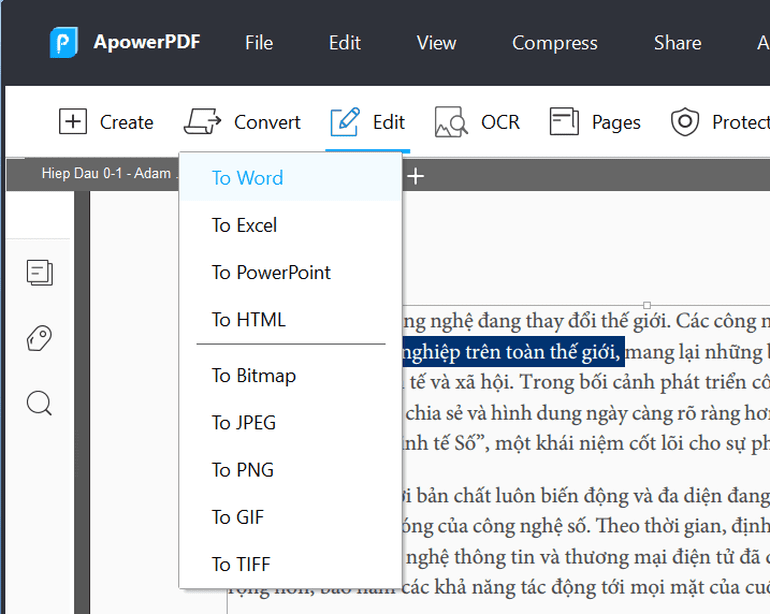Click the text 'chia sẻ và hình dung ngày càng'

[517, 414]
